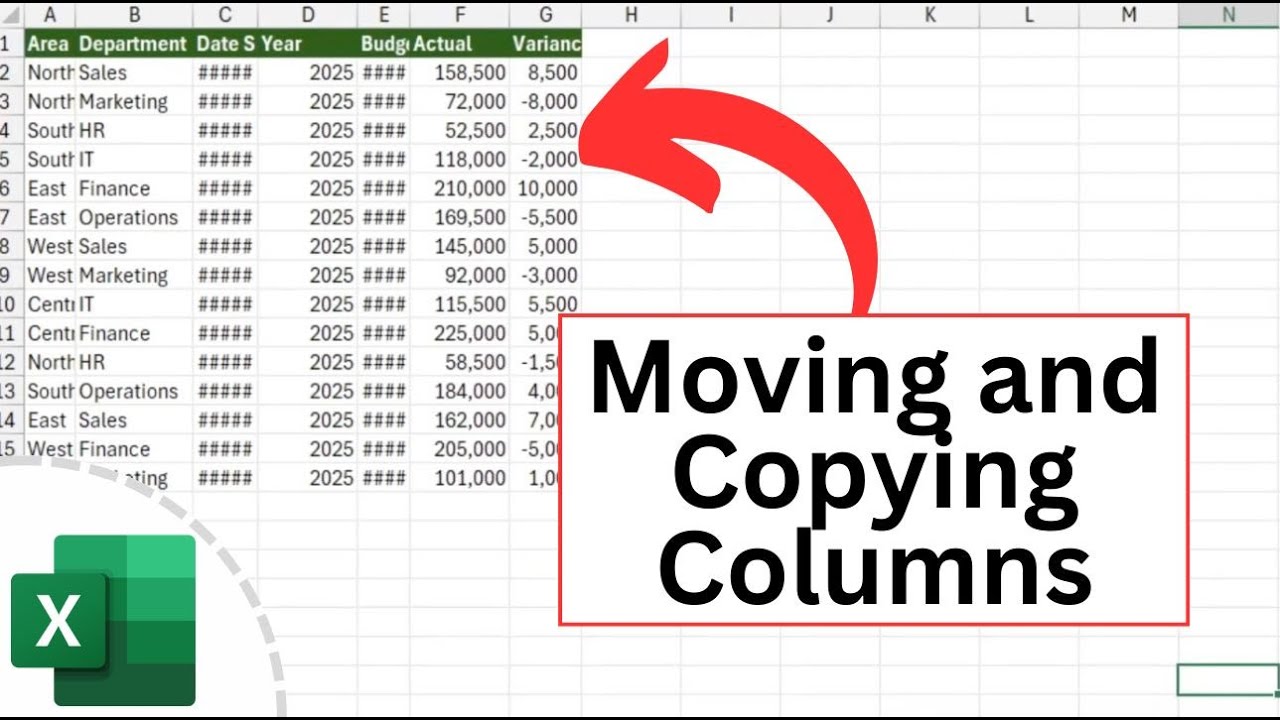The height and width of the screenshot is (720, 1280).
Task: Select the cell containing 210,000
Action: 459,188
